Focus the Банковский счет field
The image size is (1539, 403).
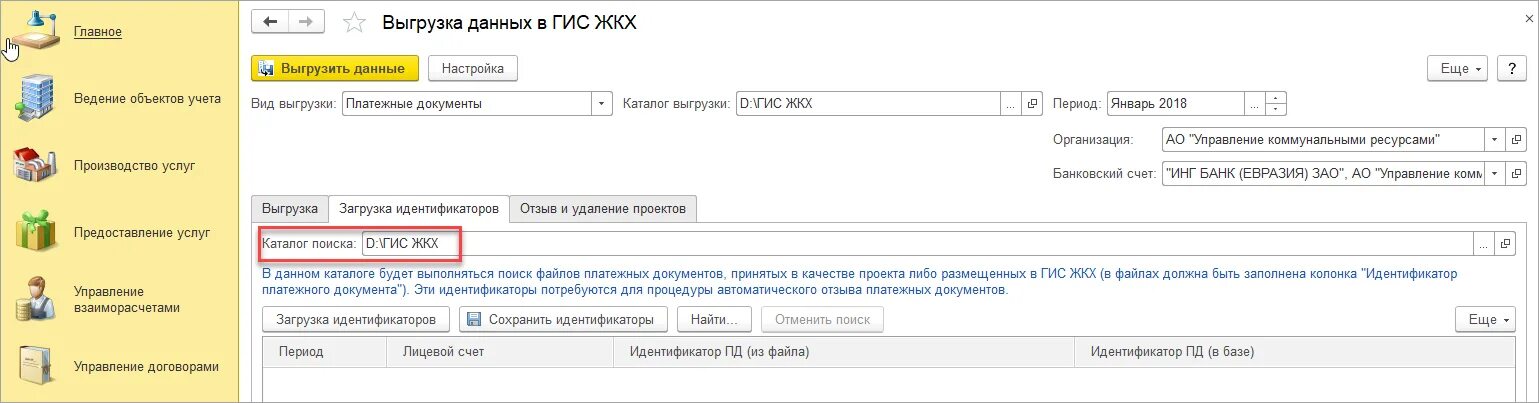1323,173
